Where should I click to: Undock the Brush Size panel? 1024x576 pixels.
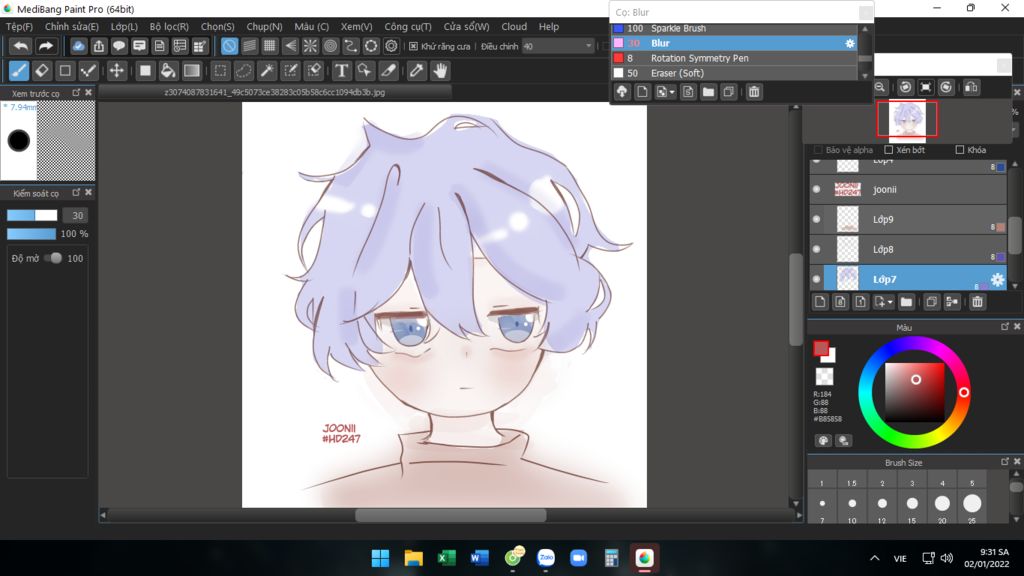click(x=1004, y=462)
